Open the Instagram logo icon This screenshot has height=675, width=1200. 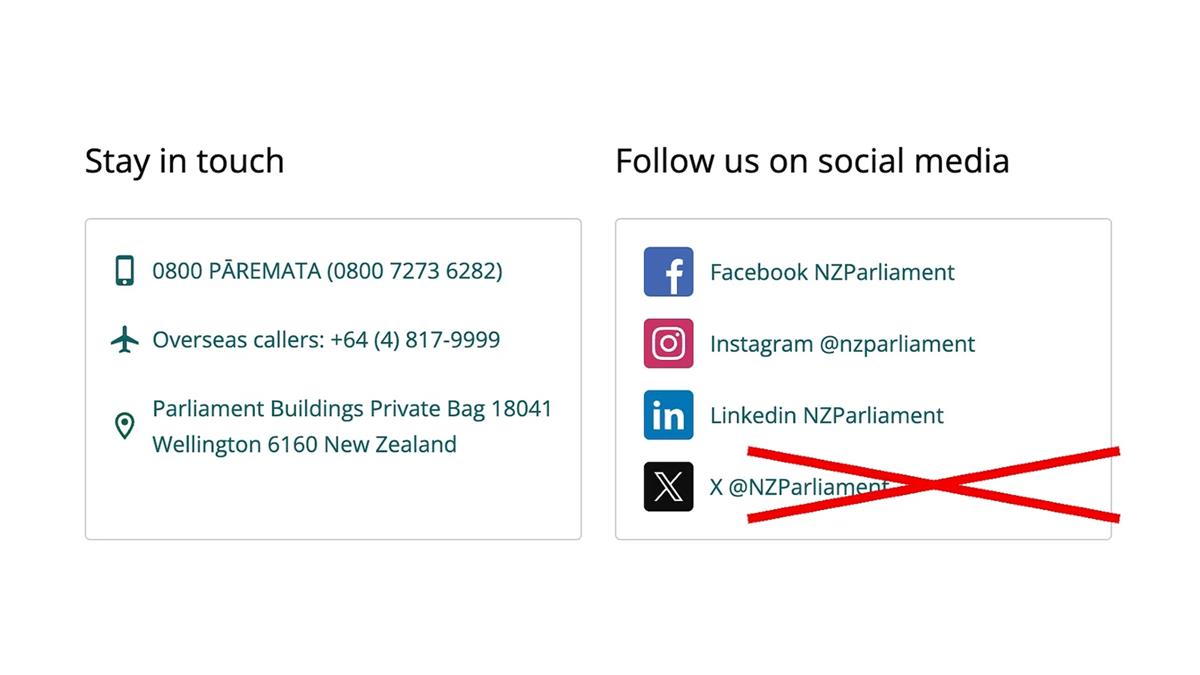click(x=668, y=344)
